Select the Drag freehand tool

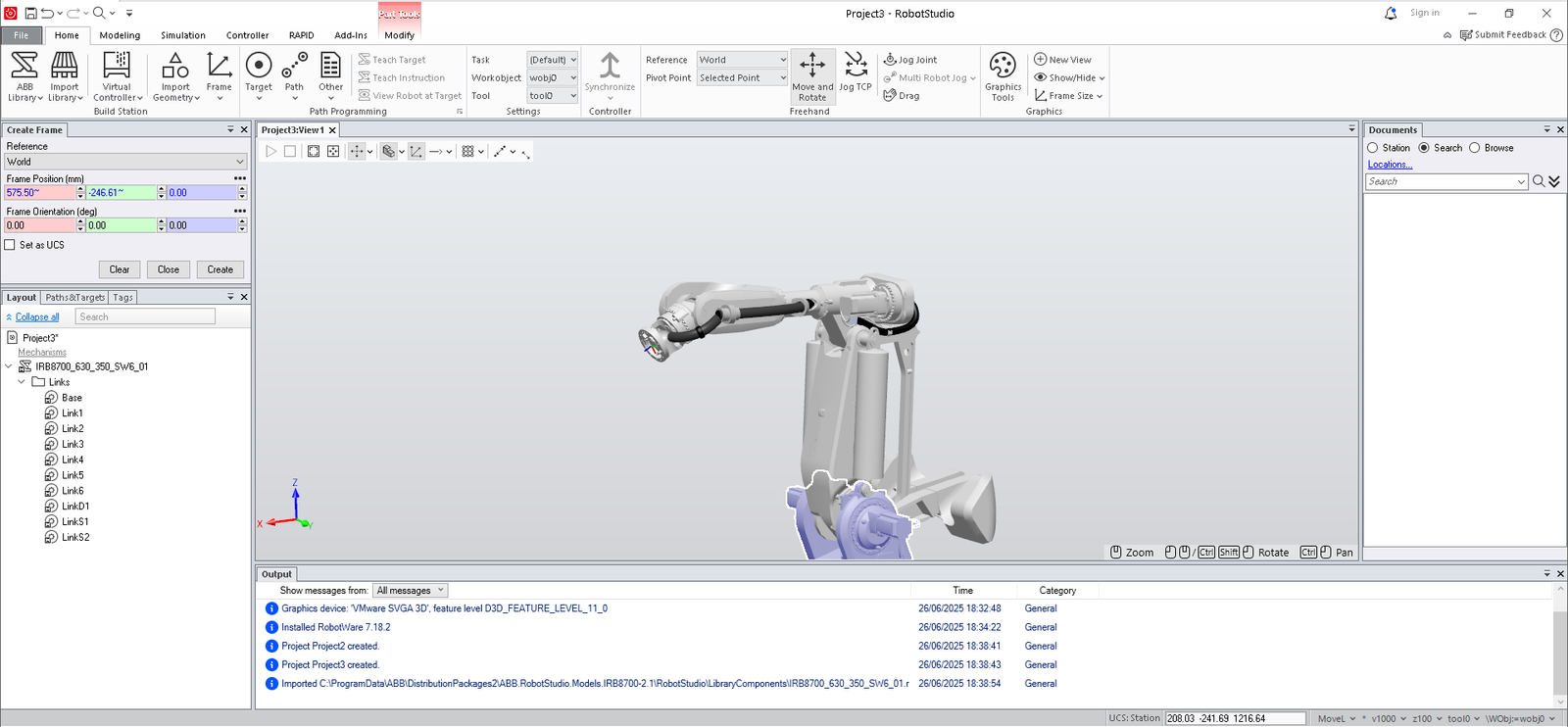point(902,96)
